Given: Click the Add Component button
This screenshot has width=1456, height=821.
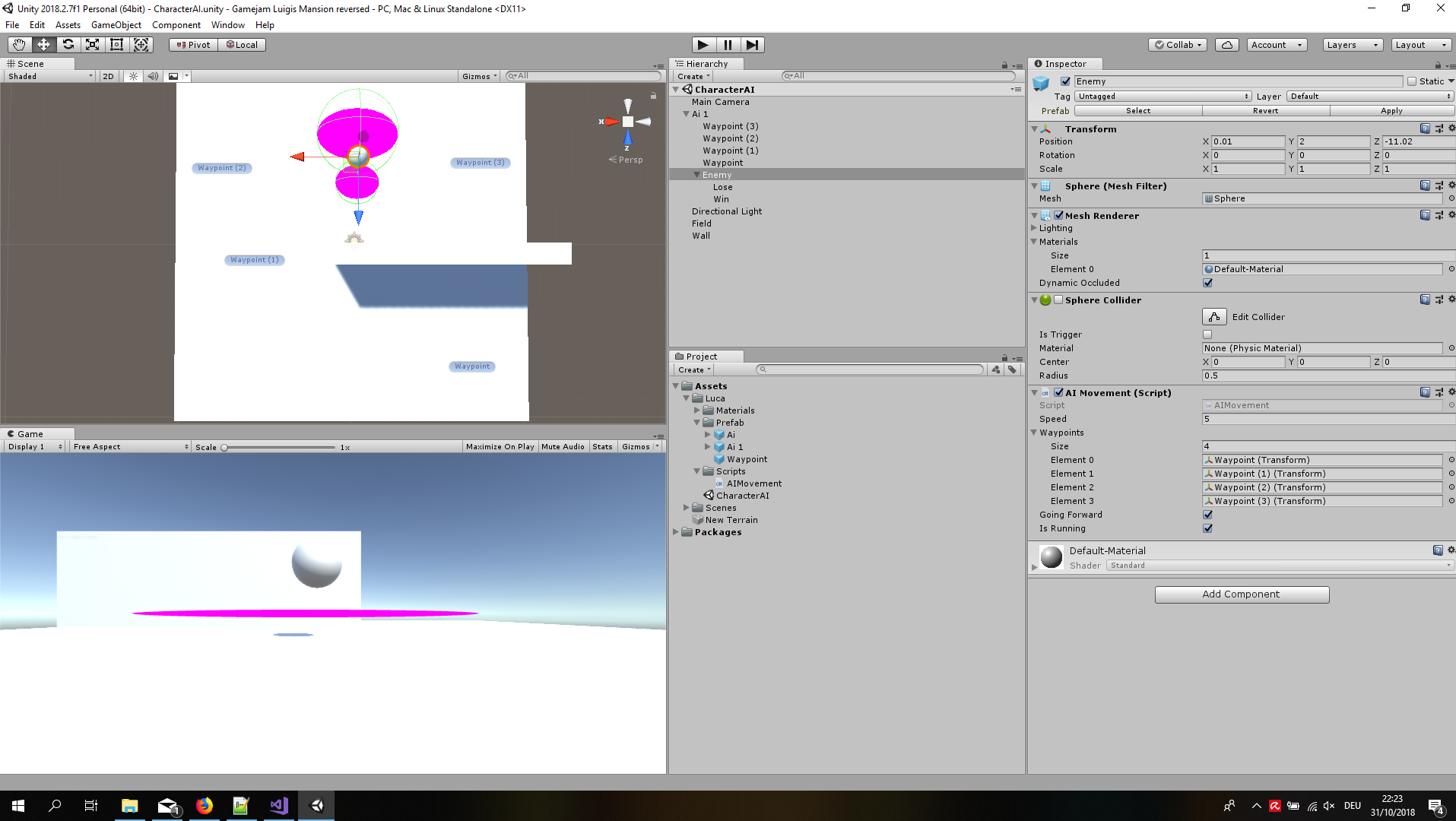Looking at the screenshot, I should tap(1242, 594).
